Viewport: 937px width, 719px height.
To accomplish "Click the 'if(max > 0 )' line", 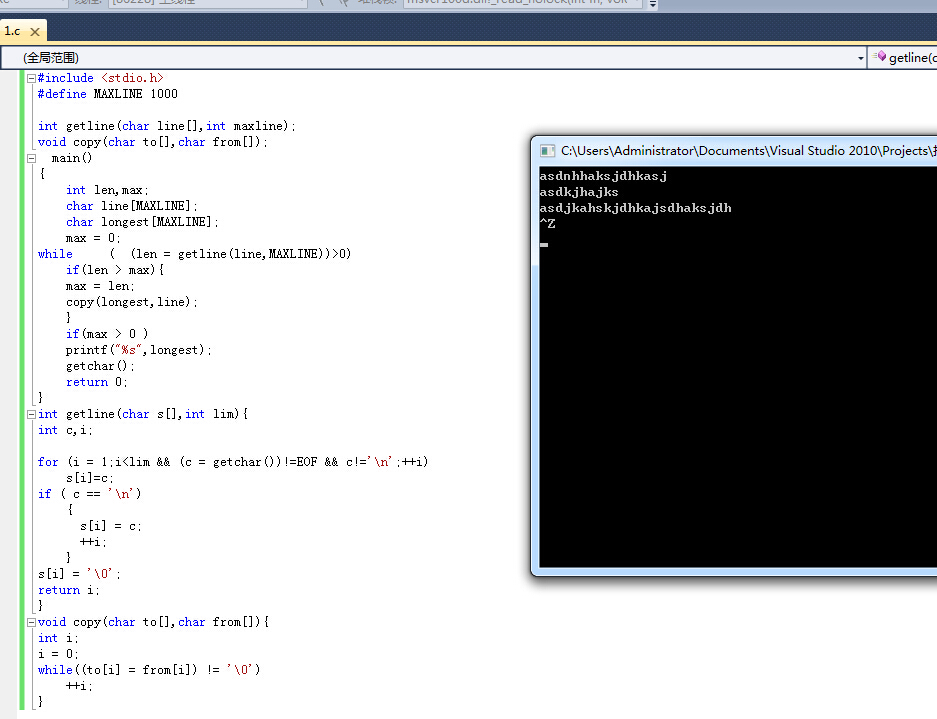I will pyautogui.click(x=107, y=334).
